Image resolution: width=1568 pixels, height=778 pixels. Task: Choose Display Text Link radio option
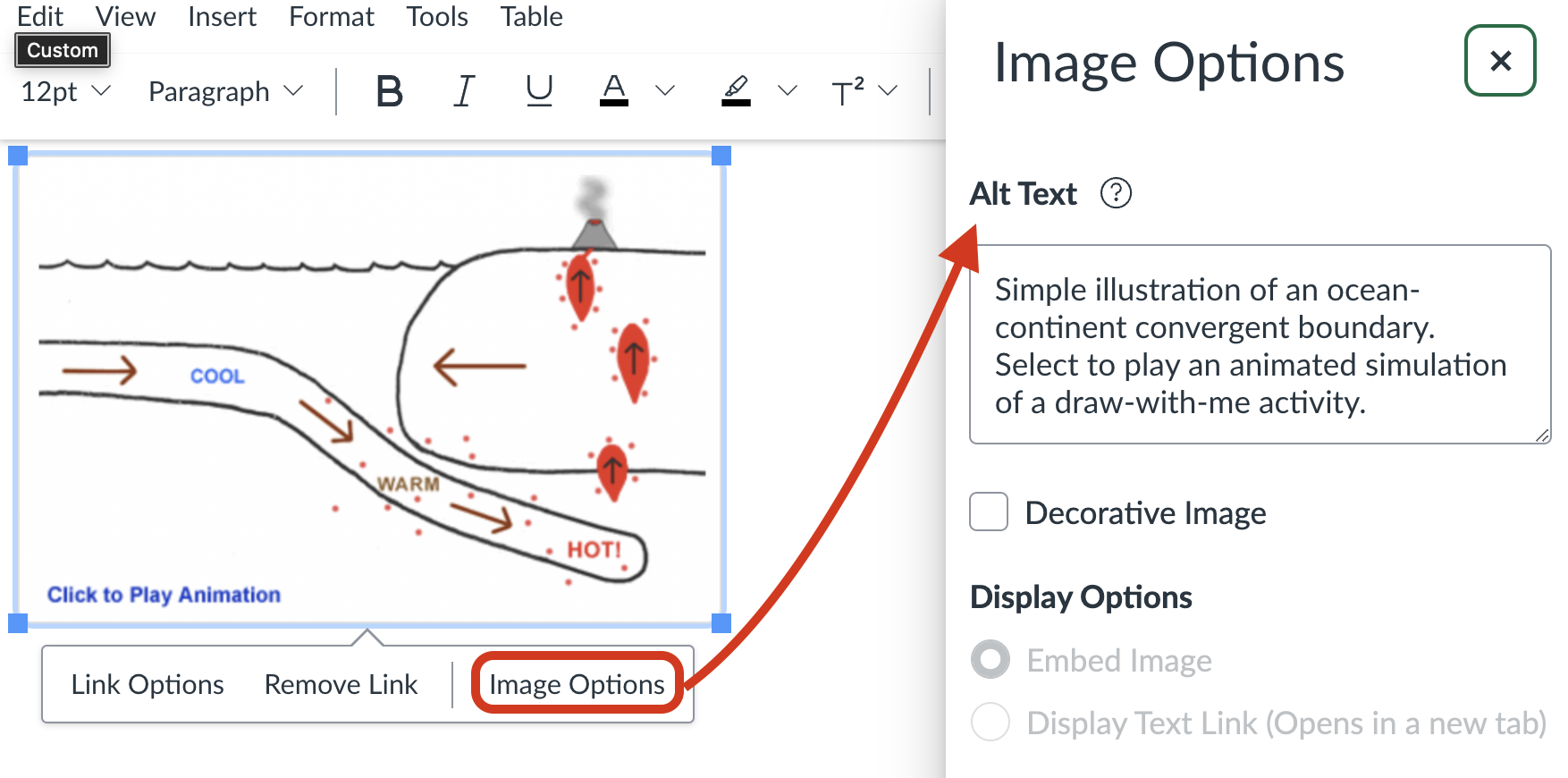(991, 722)
